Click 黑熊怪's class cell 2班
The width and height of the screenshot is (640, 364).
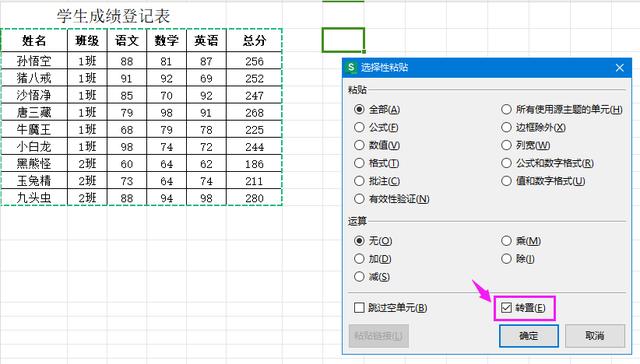[x=87, y=164]
